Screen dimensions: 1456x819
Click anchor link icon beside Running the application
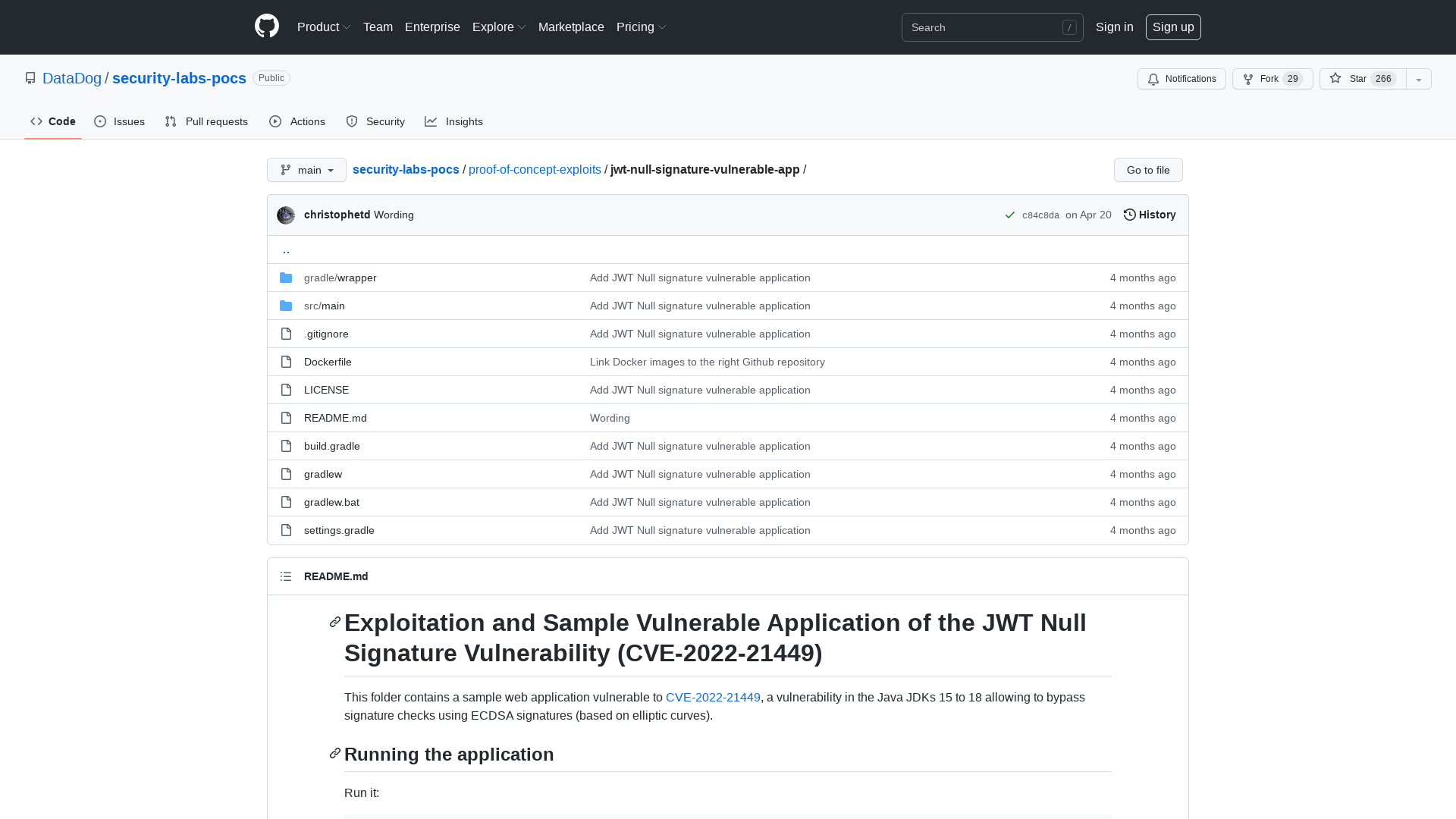point(335,753)
